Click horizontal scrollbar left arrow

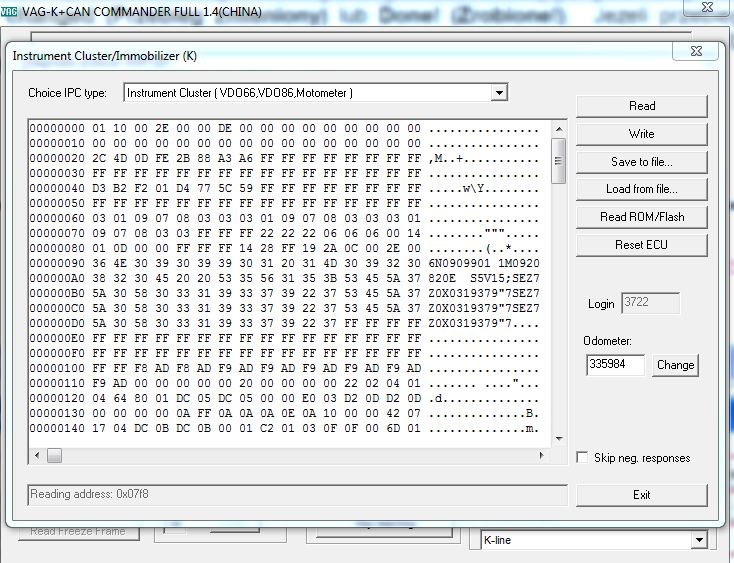[37, 456]
